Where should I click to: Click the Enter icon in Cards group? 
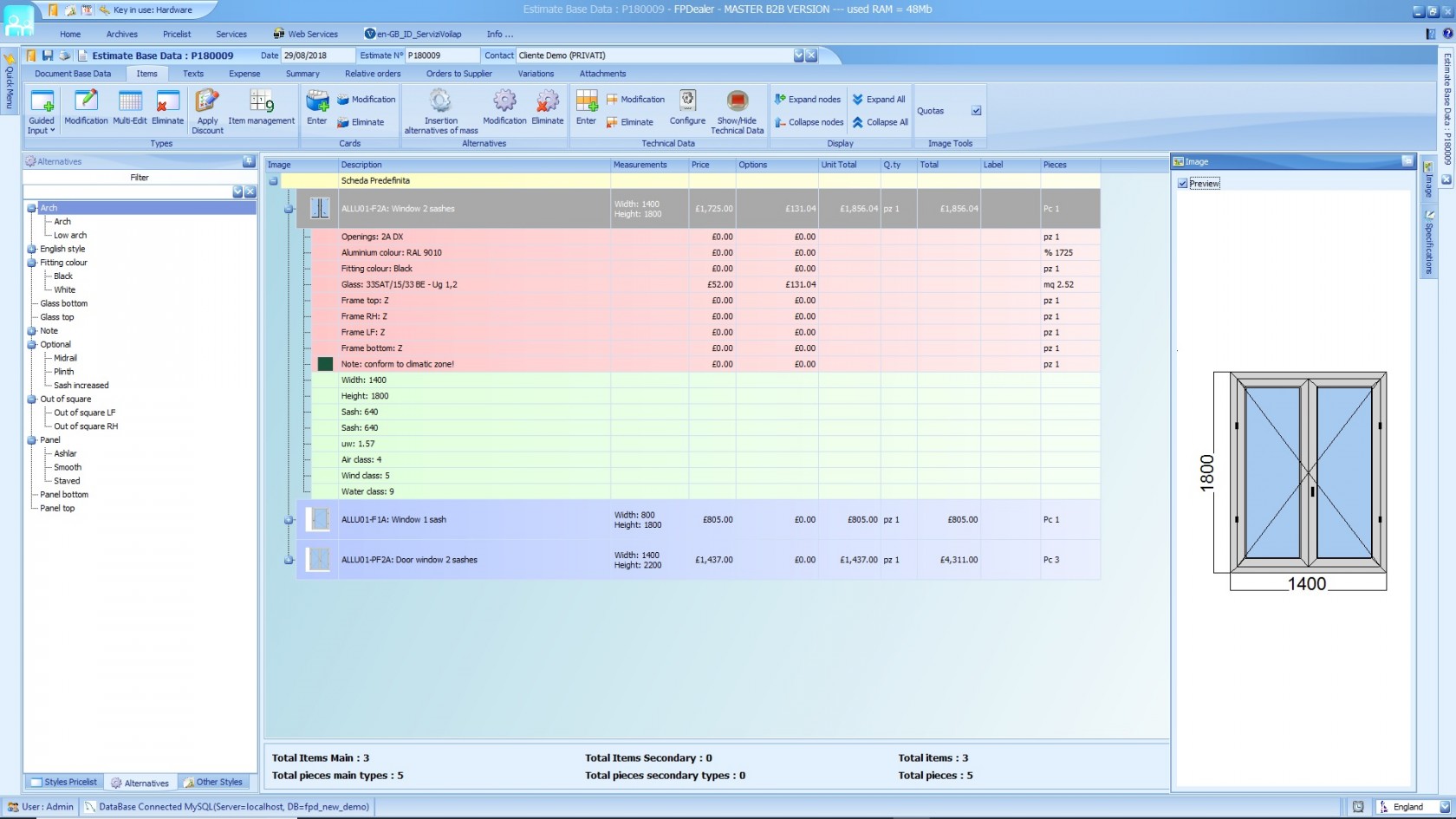315,104
